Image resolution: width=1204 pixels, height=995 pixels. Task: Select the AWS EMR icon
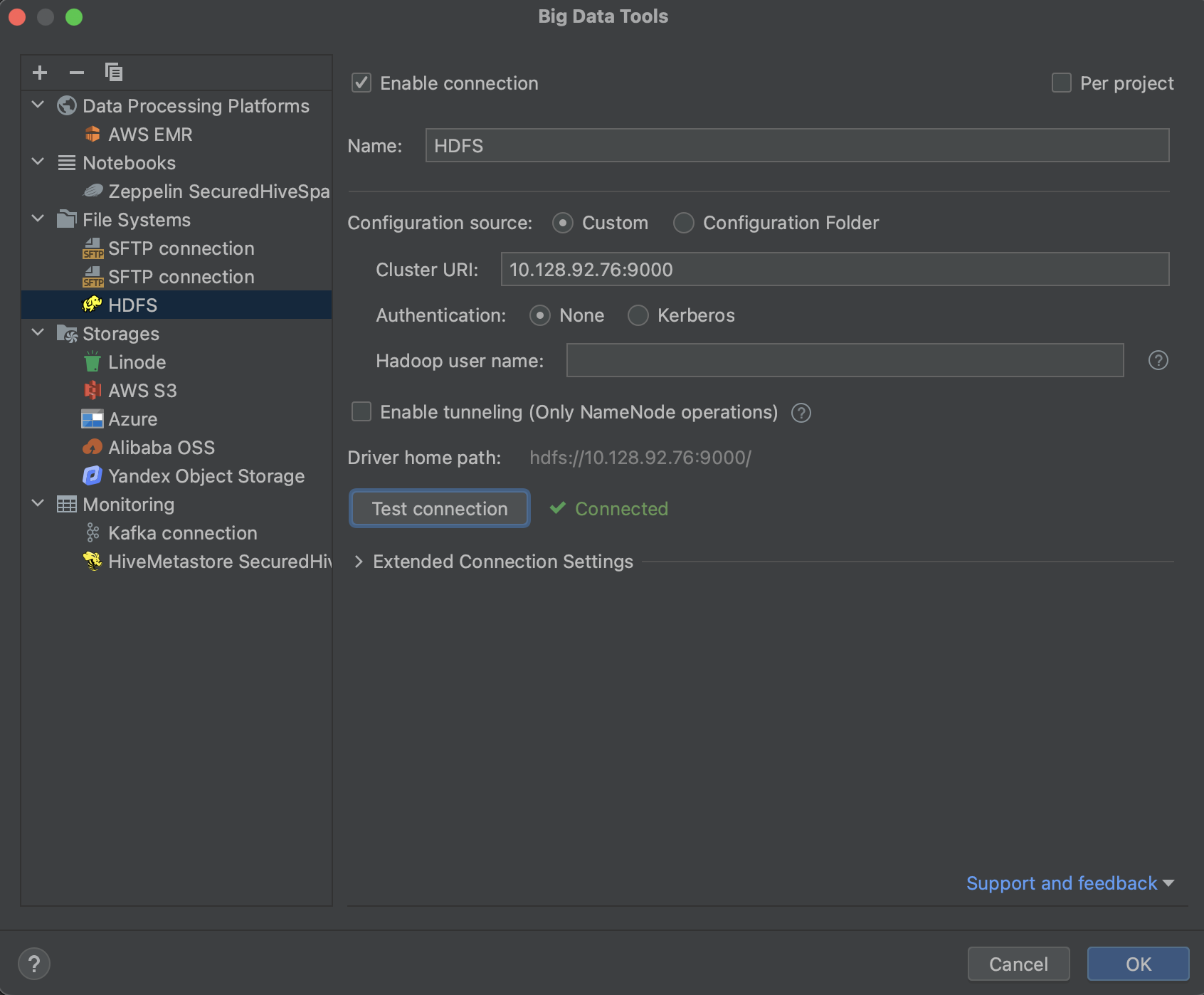[x=93, y=134]
